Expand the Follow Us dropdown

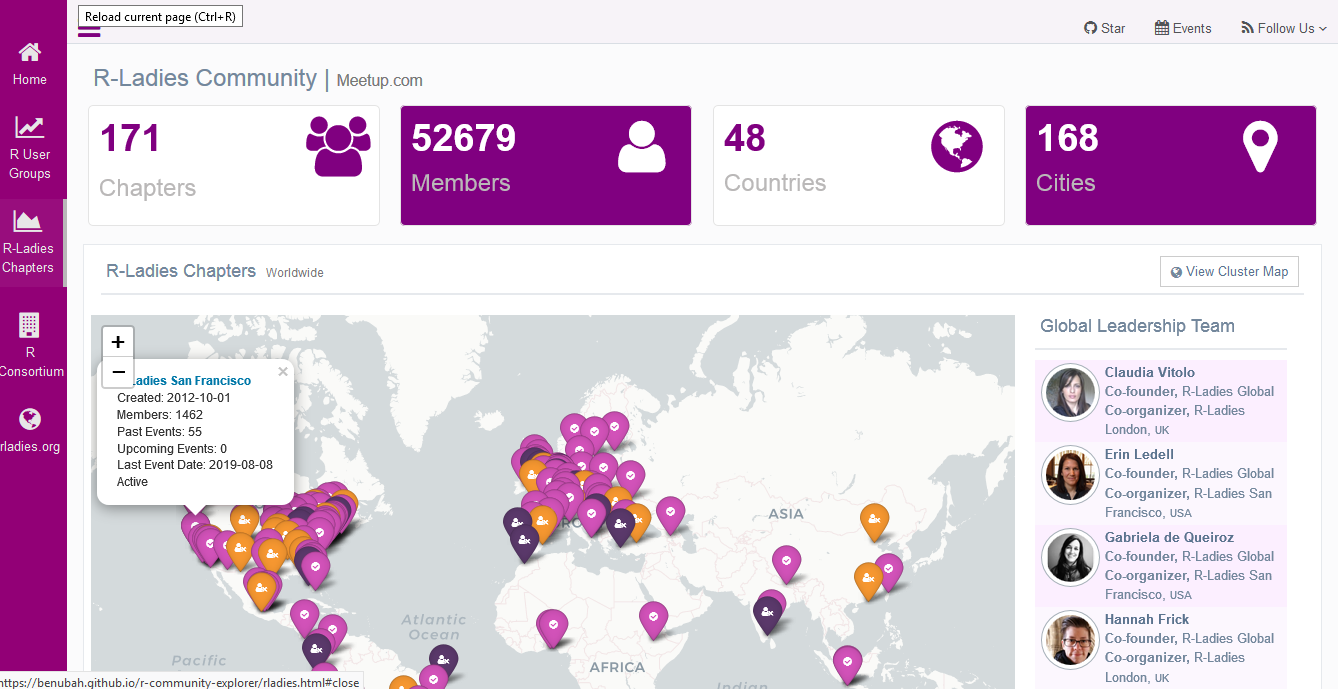[x=1284, y=28]
